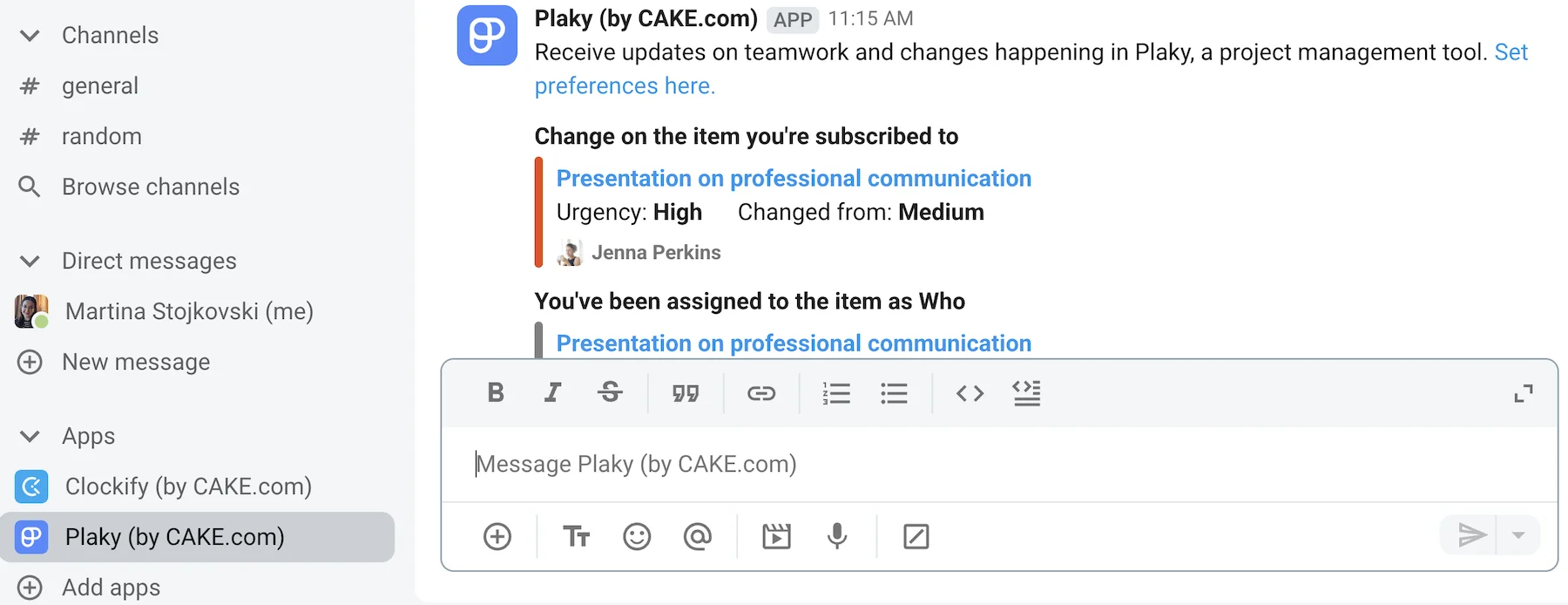Open the attachments plus button

pos(497,536)
